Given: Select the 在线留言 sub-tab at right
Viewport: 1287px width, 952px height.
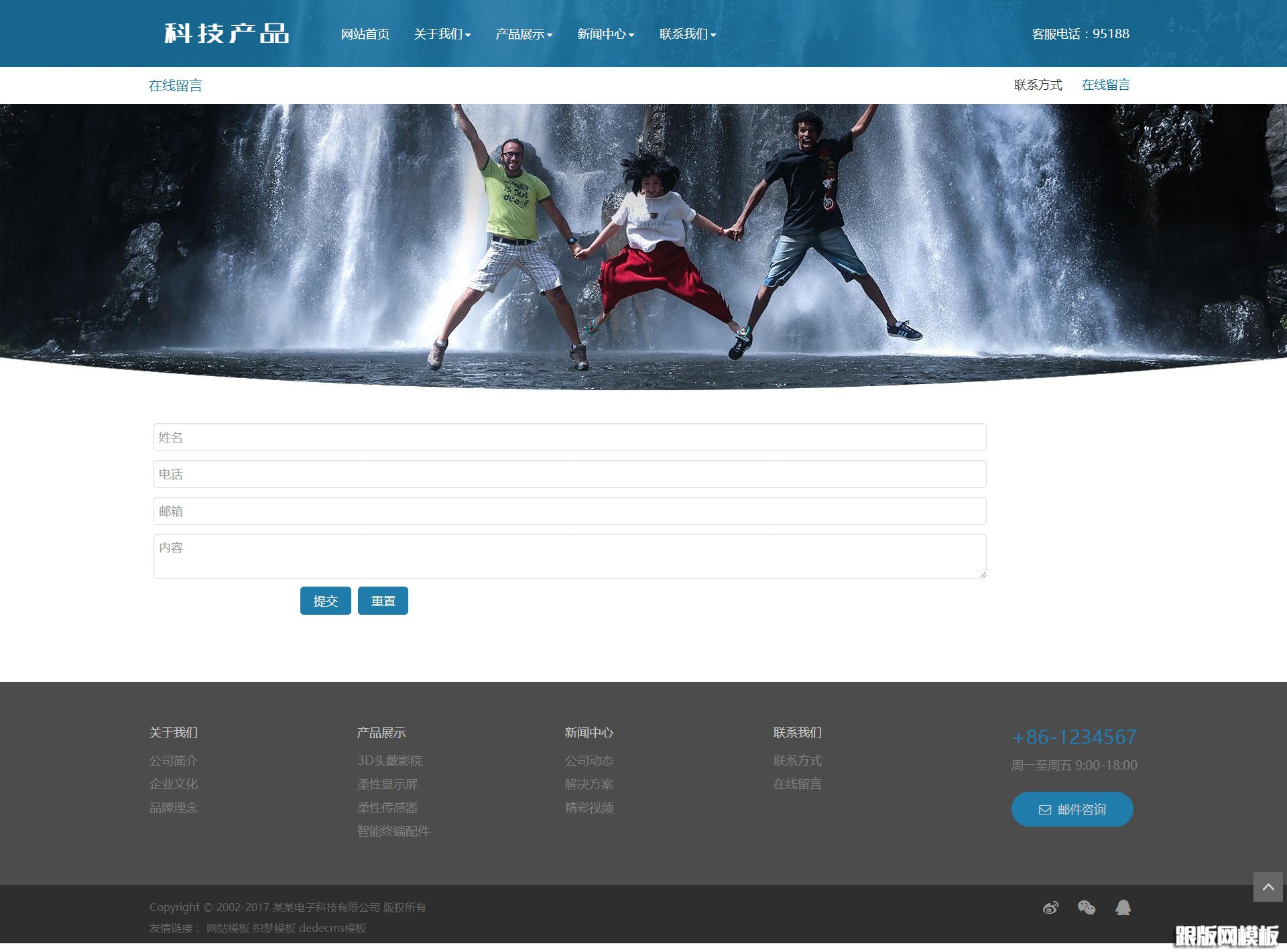Looking at the screenshot, I should (1105, 85).
